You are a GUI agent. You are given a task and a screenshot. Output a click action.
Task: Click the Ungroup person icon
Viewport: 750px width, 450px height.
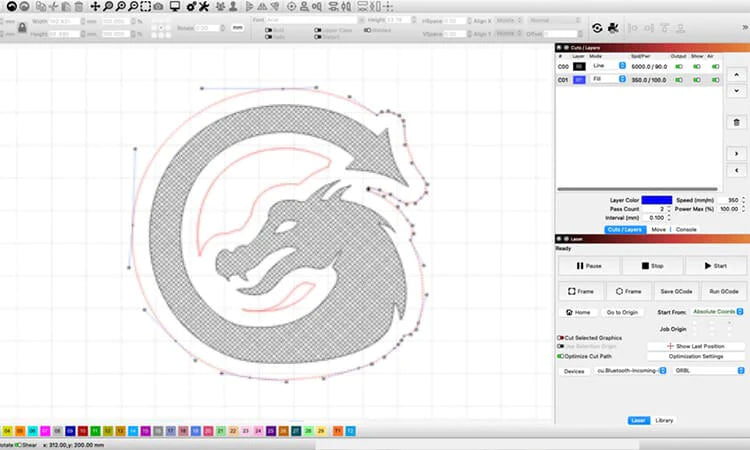pos(233,6)
